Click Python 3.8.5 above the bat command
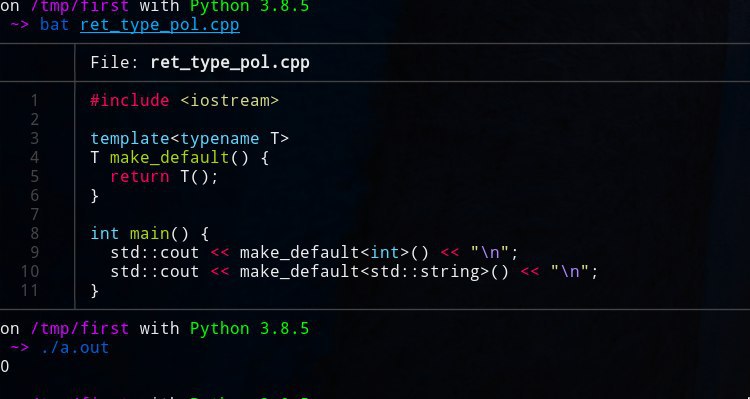 250,6
